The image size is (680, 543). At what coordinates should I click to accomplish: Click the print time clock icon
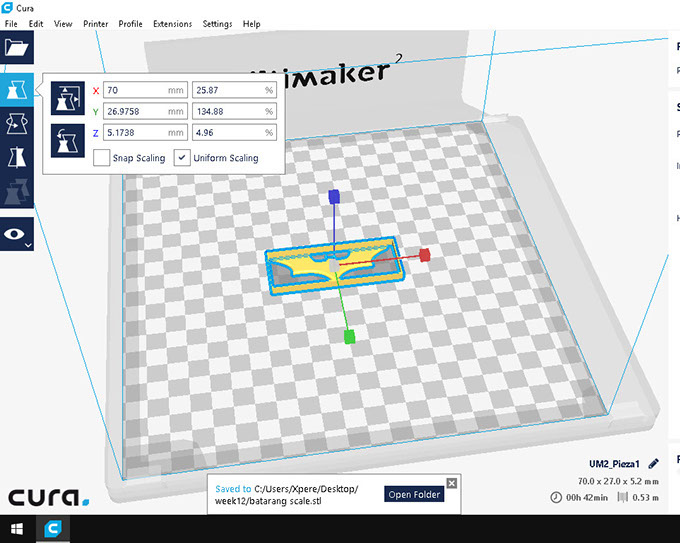556,497
